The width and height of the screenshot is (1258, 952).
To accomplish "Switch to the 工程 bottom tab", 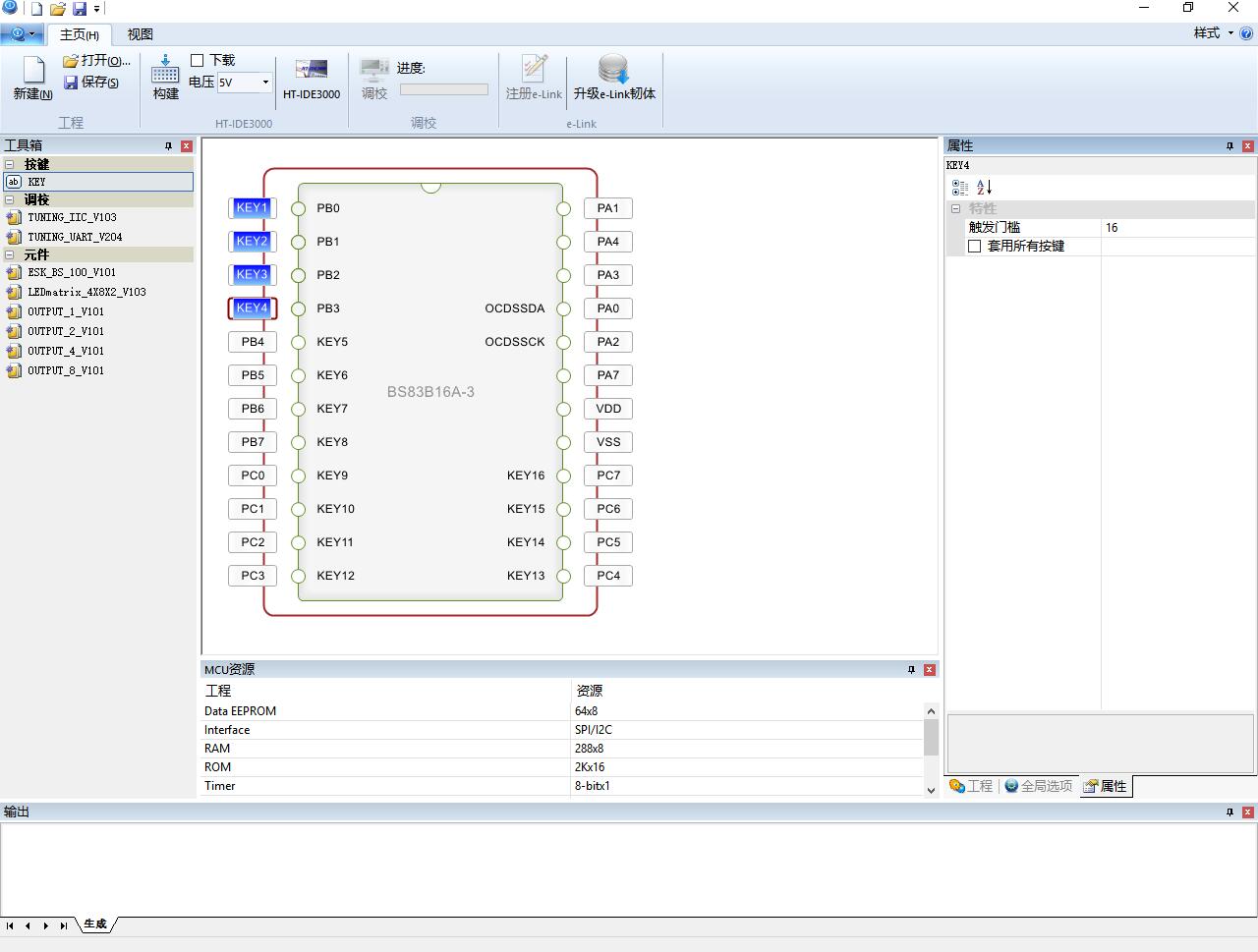I will tap(971, 786).
